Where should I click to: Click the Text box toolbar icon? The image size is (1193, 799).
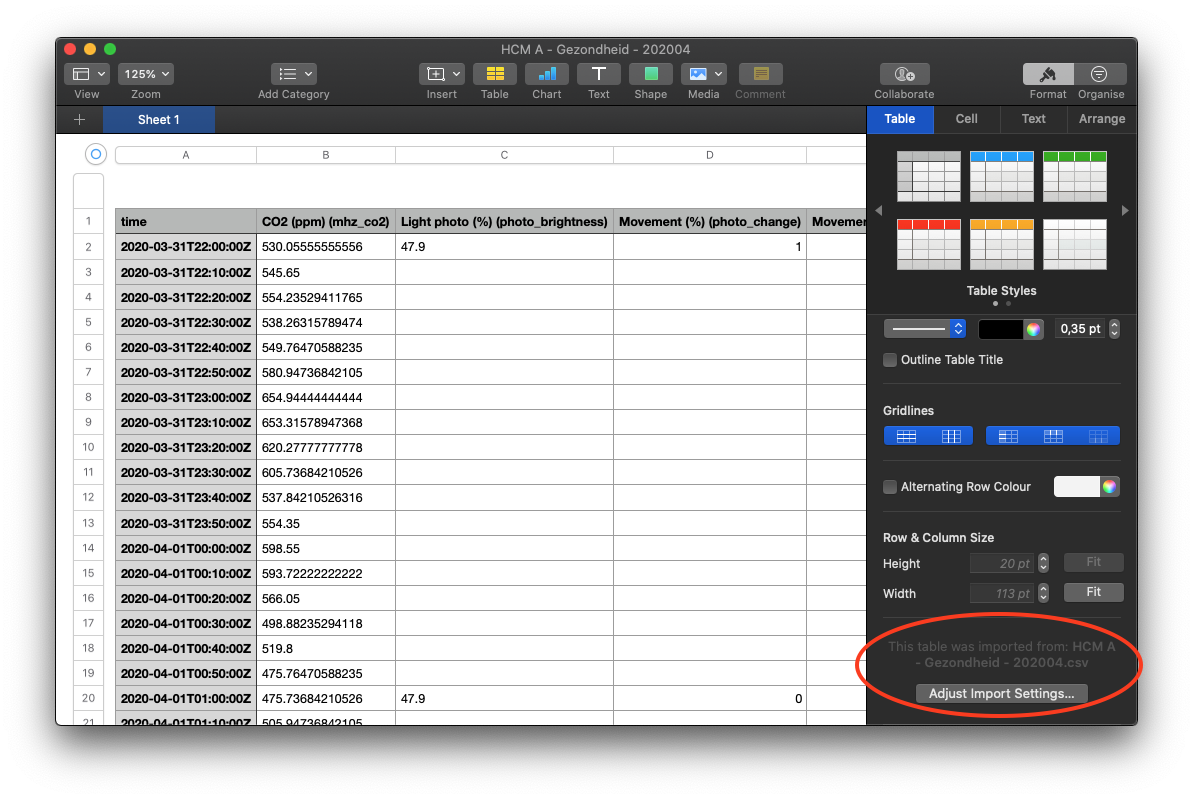tap(598, 74)
